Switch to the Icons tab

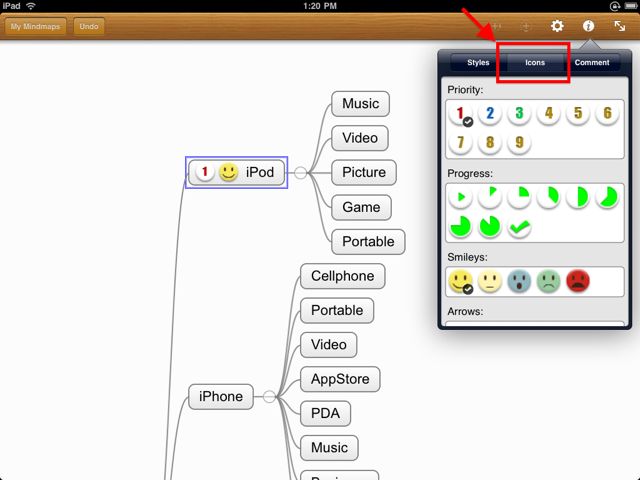[535, 62]
